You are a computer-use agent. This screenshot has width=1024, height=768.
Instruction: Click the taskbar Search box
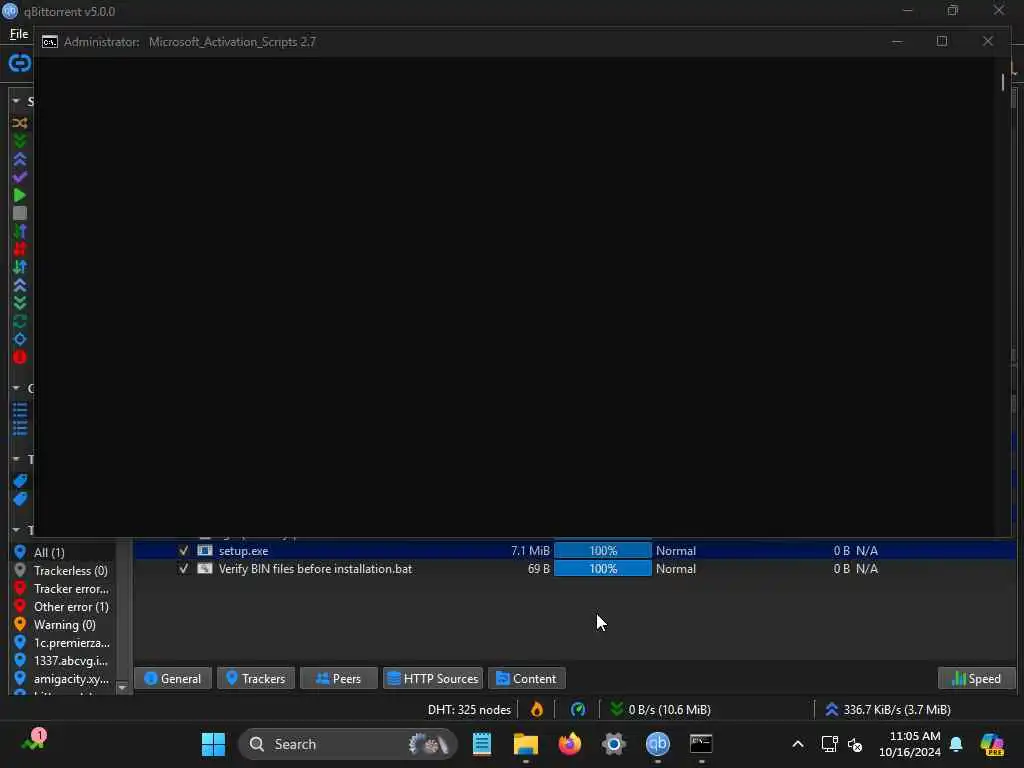click(348, 744)
